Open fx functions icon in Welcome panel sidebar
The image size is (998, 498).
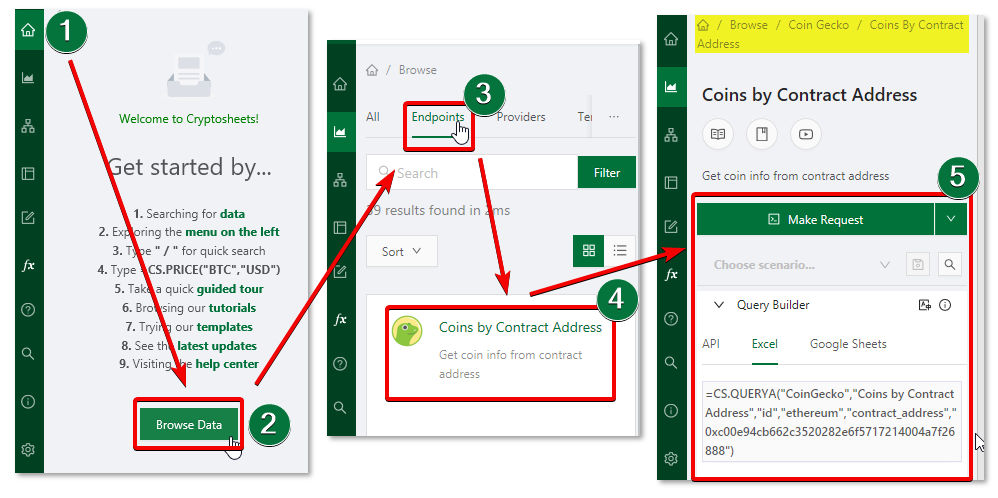coord(28,266)
